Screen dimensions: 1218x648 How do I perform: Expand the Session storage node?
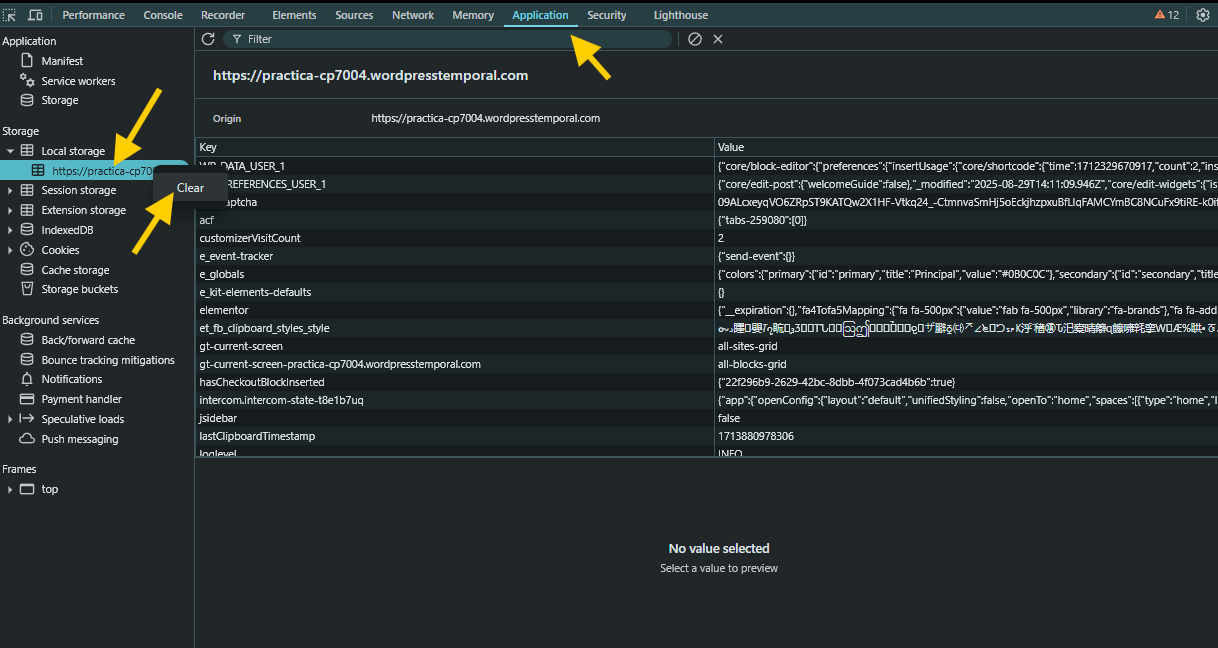(10, 190)
